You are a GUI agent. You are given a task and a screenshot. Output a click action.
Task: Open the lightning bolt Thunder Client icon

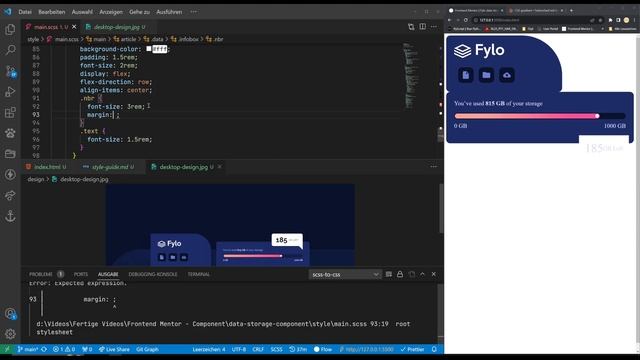pos(10,174)
